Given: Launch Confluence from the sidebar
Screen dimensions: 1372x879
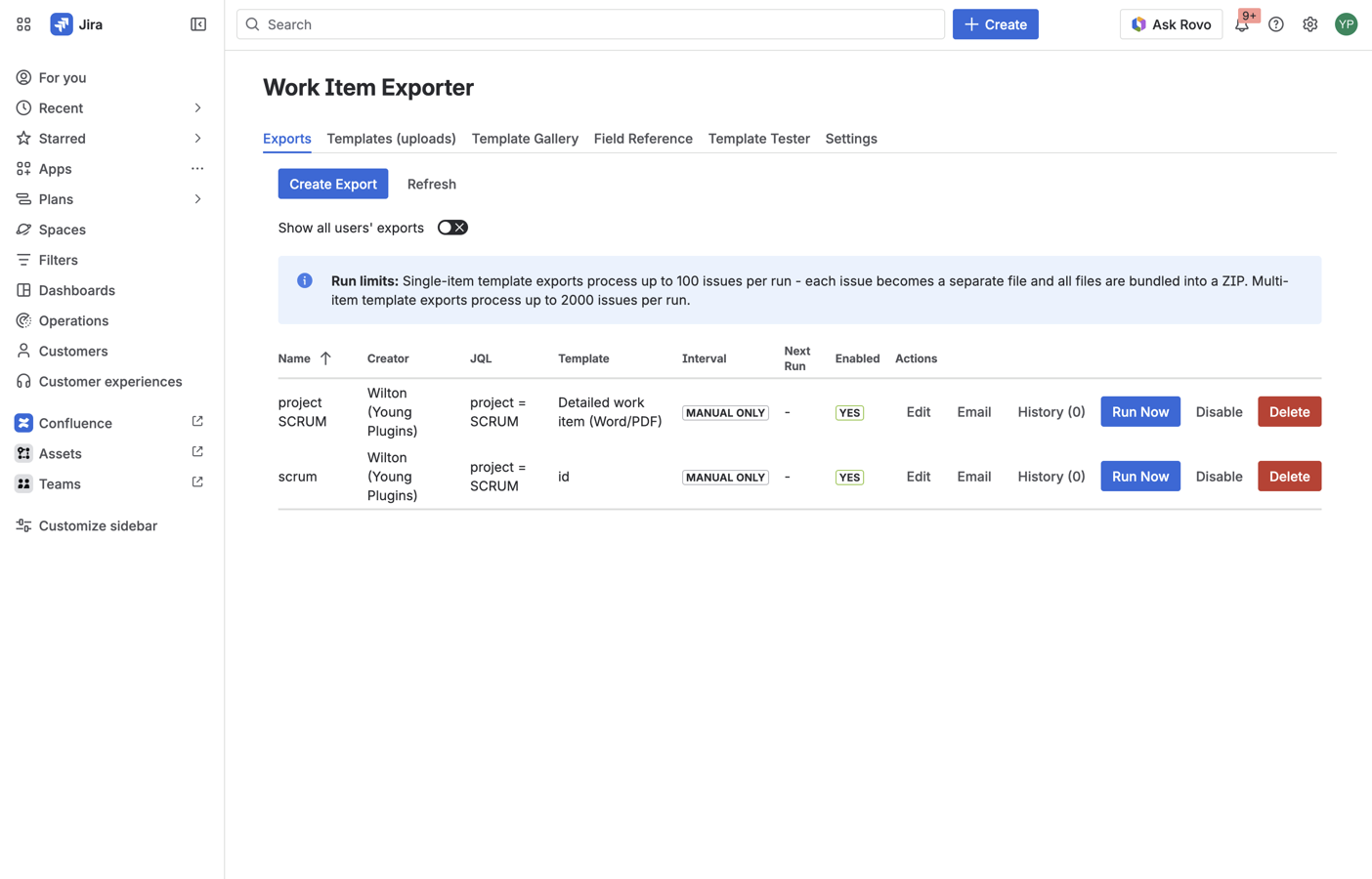Looking at the screenshot, I should [72, 422].
